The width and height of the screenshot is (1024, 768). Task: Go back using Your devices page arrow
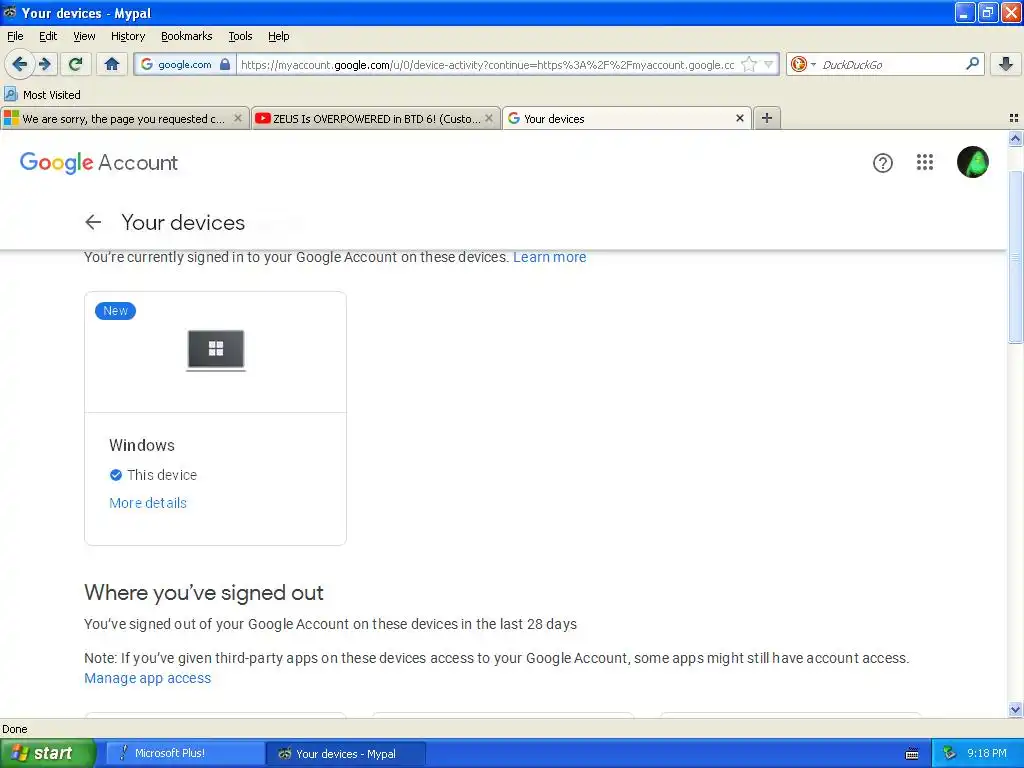[x=93, y=222]
